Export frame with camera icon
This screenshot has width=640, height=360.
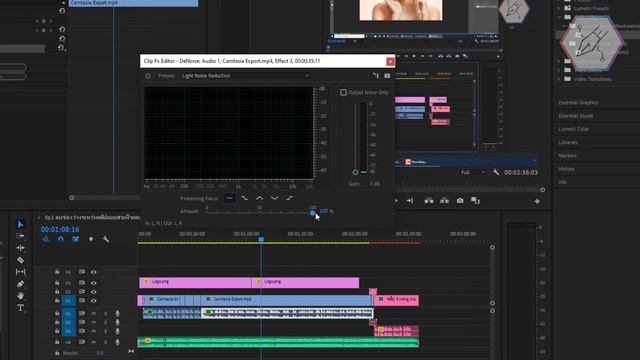pyautogui.click(x=460, y=201)
